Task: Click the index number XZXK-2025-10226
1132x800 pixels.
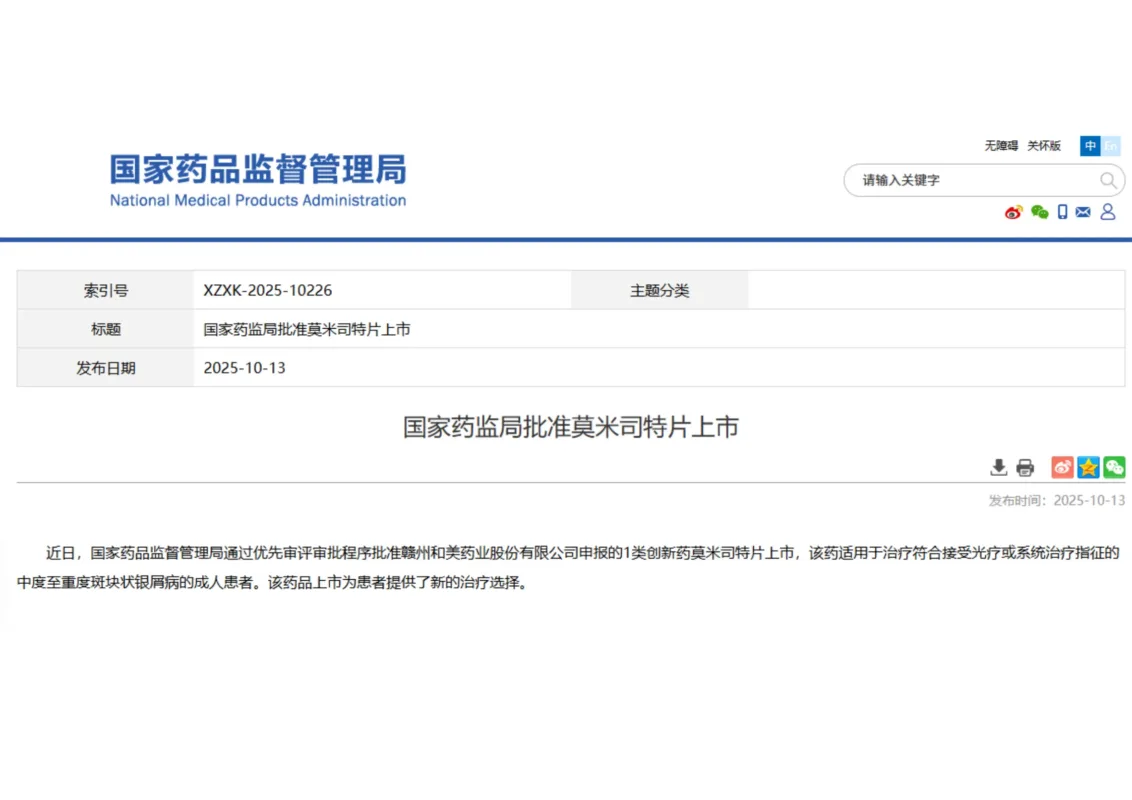Action: (268, 291)
